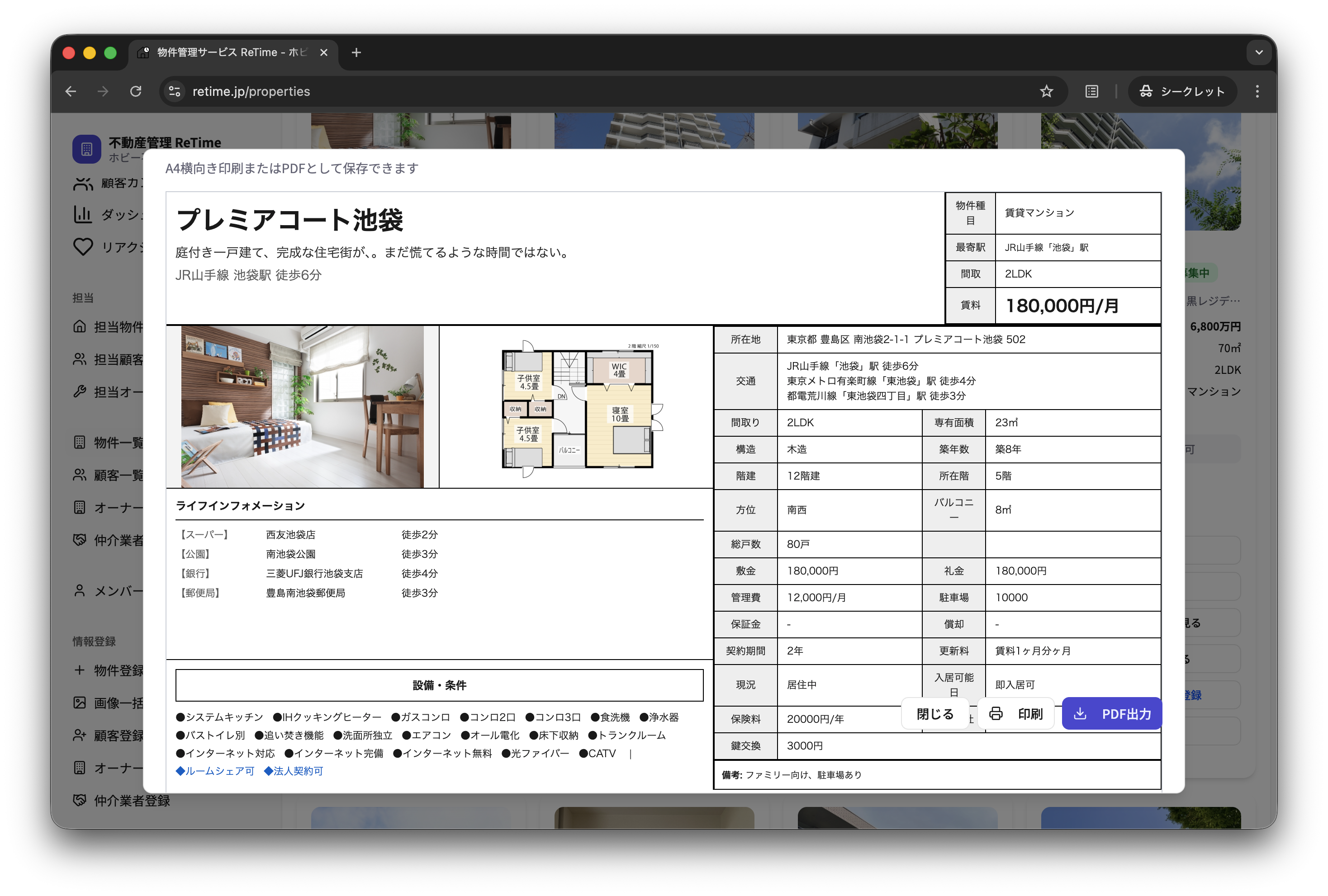Reload the page
1328x896 pixels.
pos(136,91)
